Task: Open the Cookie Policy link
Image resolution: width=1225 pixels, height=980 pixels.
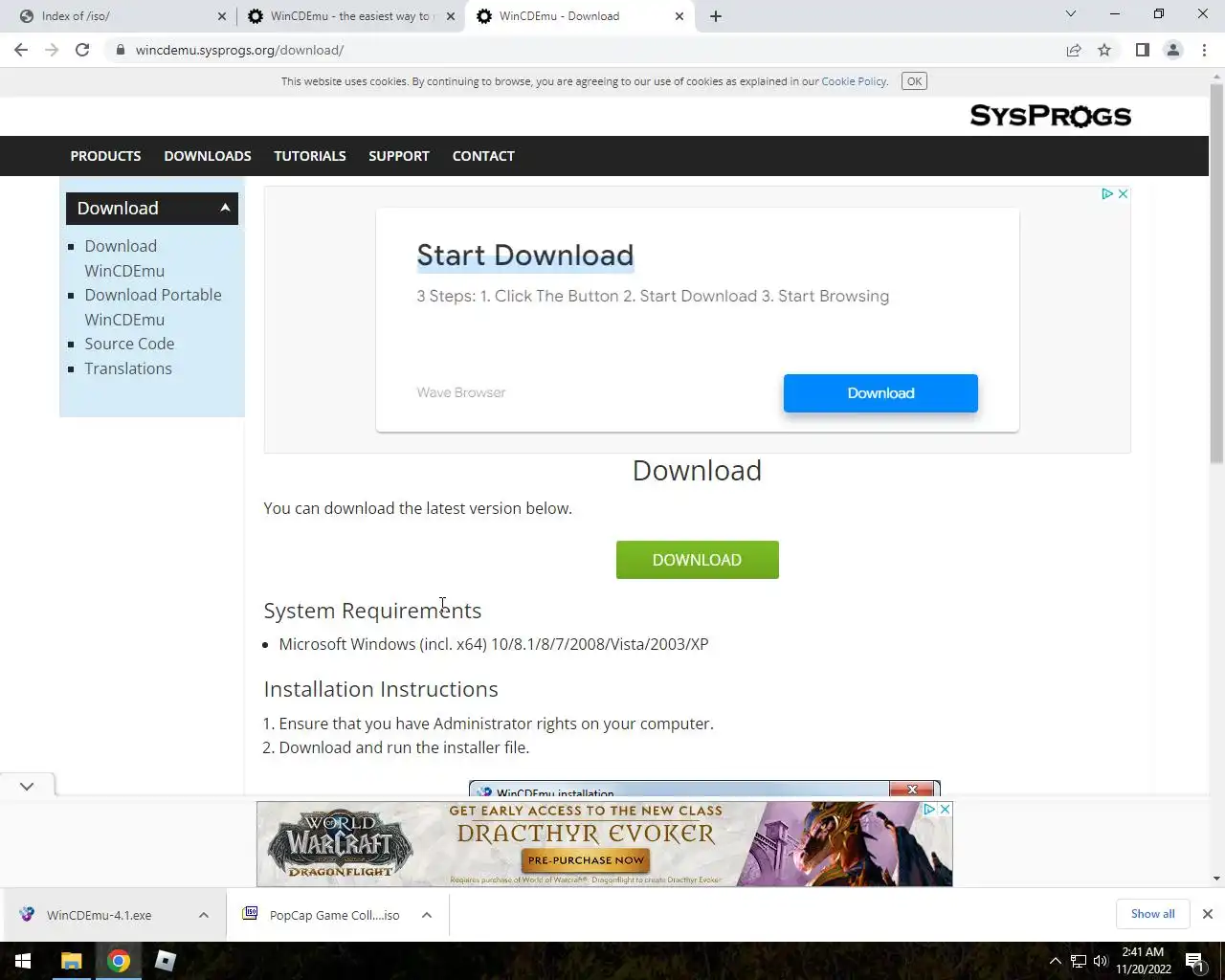Action: tap(854, 81)
